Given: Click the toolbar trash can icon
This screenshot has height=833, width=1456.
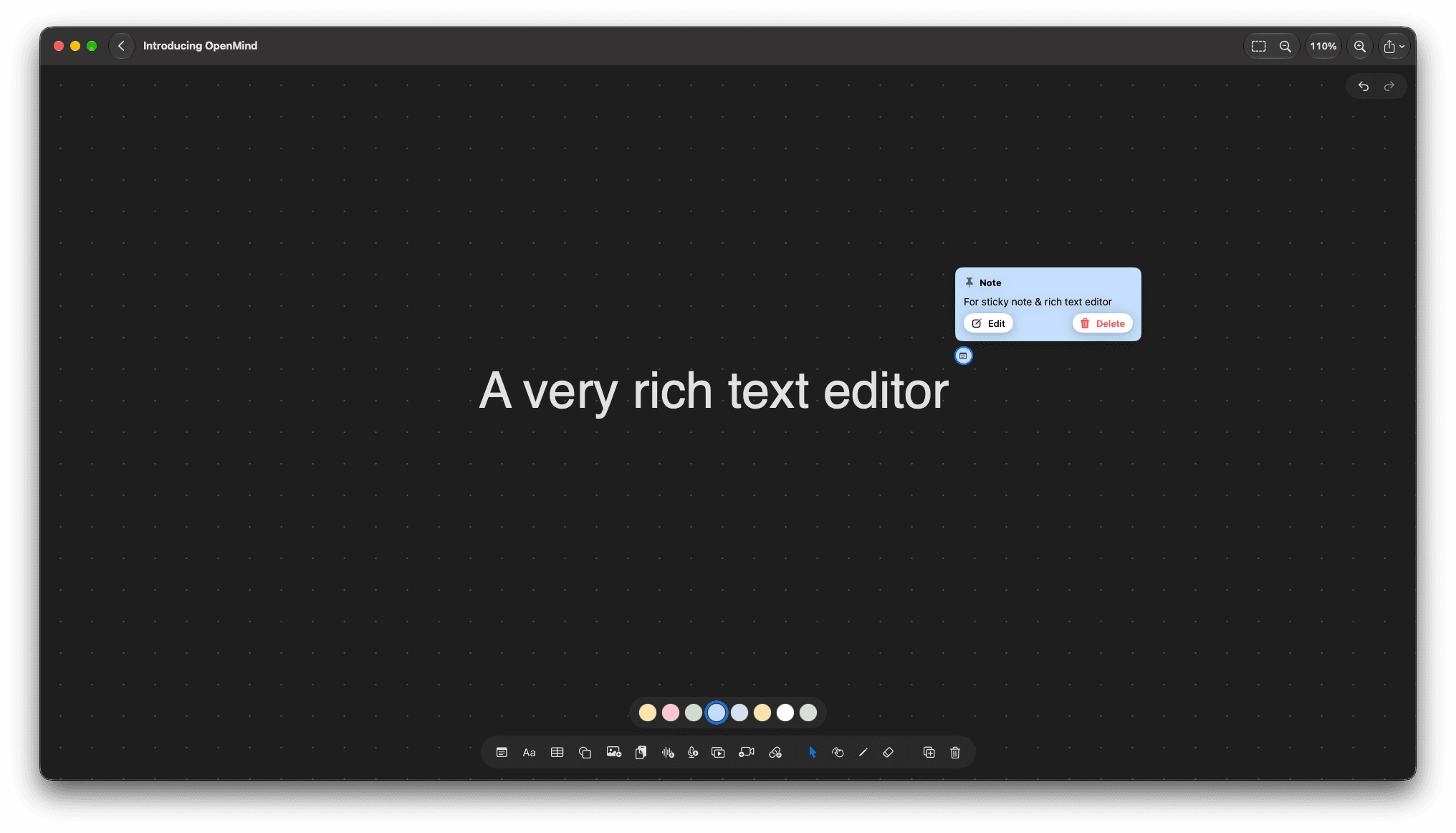Looking at the screenshot, I should coord(955,753).
